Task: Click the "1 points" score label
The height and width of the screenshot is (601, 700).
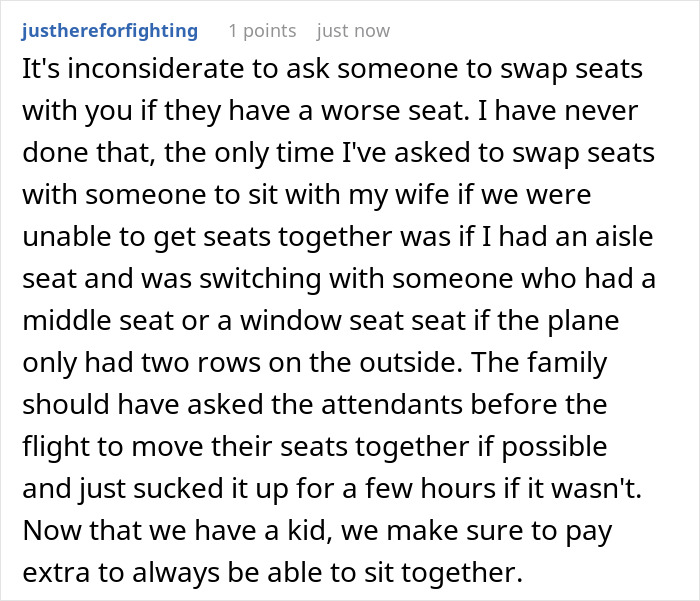Action: [x=262, y=31]
